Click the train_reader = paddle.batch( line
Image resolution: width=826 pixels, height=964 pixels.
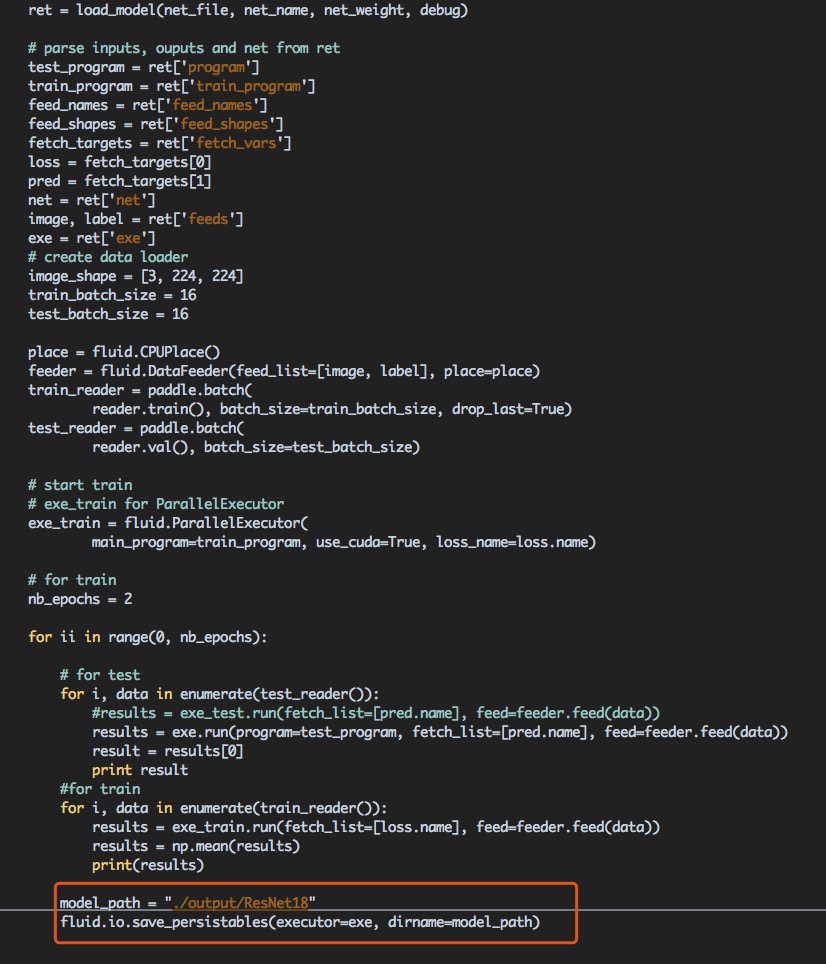pos(140,390)
